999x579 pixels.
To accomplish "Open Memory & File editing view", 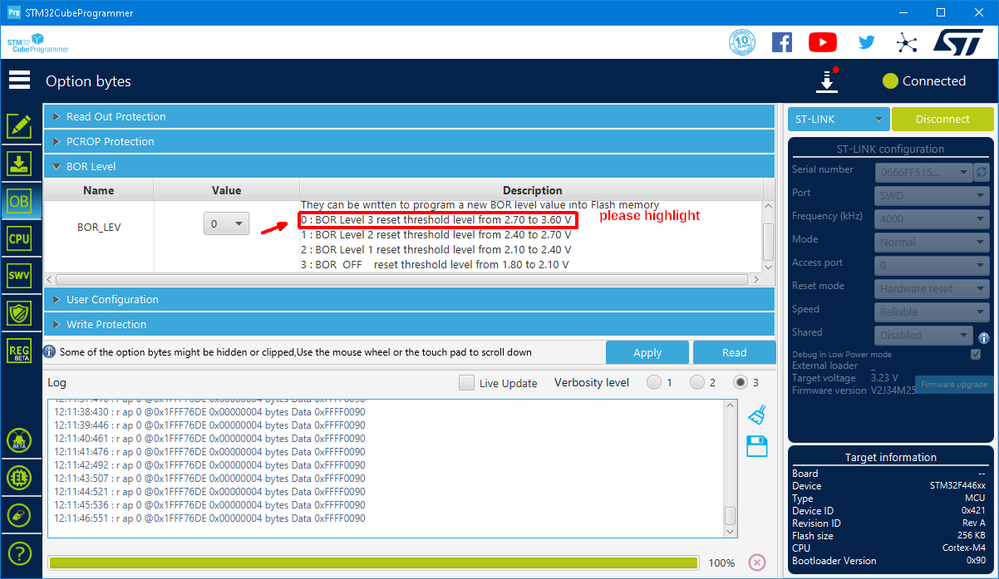I will click(19, 126).
